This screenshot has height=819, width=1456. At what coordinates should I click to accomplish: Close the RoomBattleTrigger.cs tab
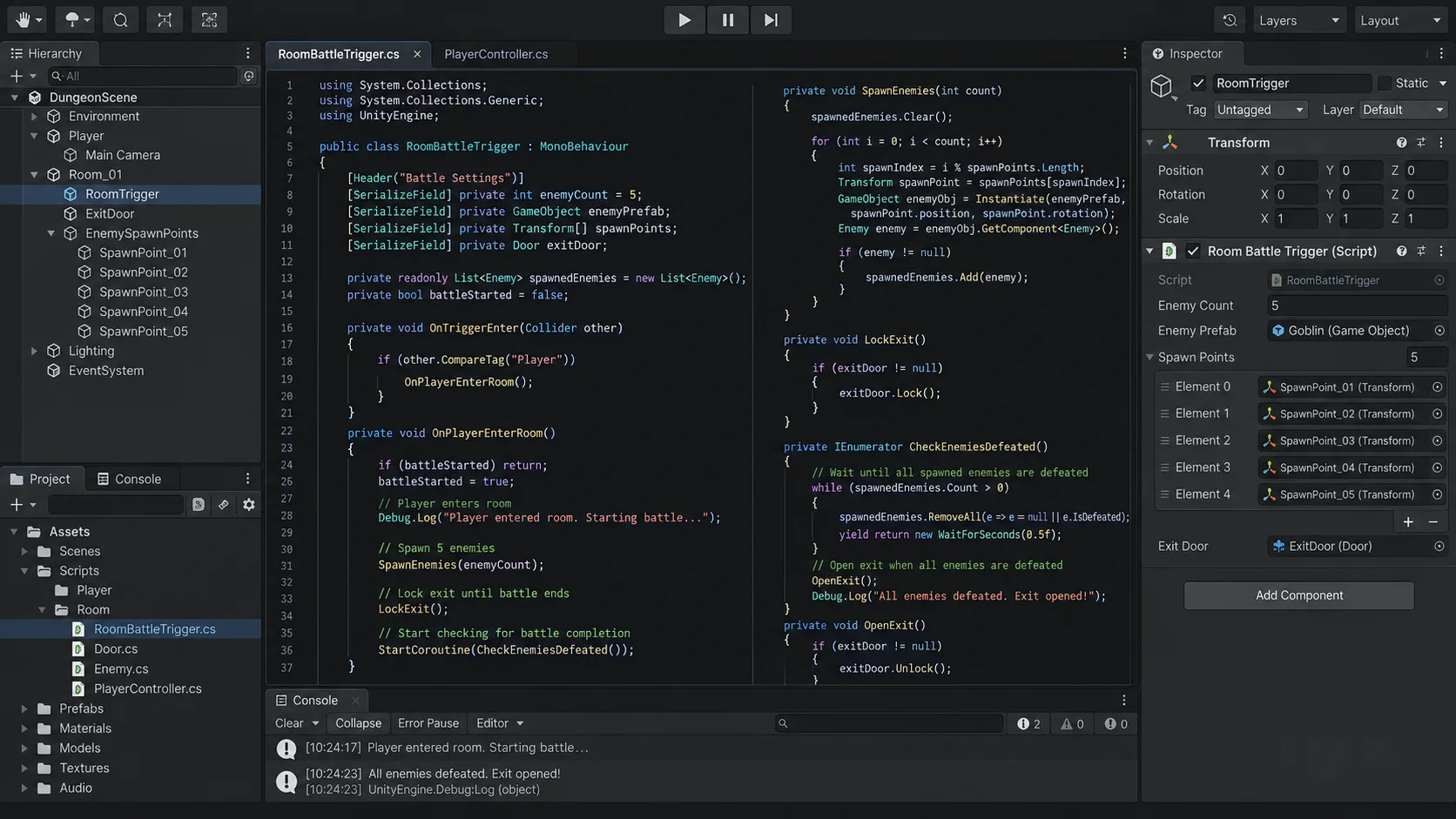point(417,54)
